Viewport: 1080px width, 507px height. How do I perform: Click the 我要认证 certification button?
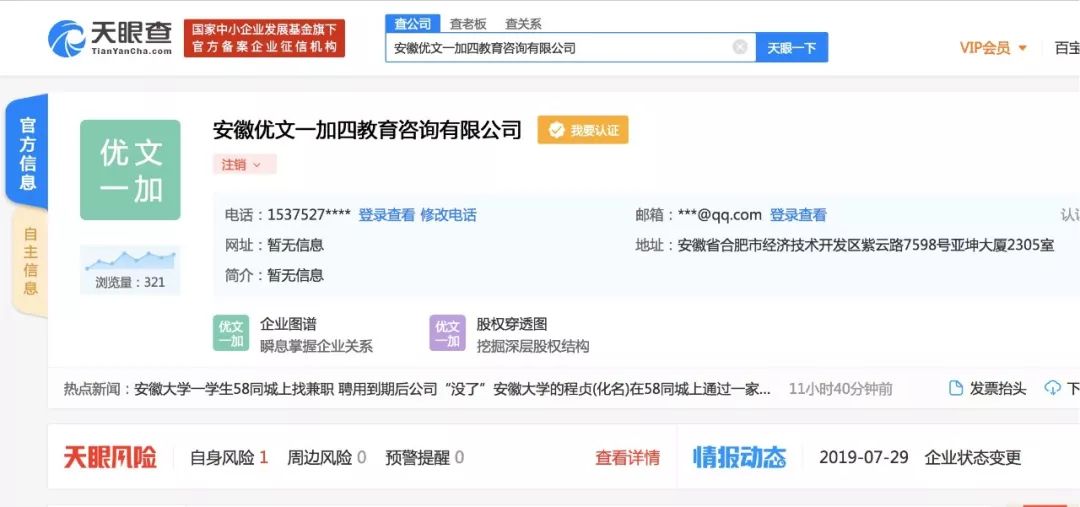(x=583, y=130)
